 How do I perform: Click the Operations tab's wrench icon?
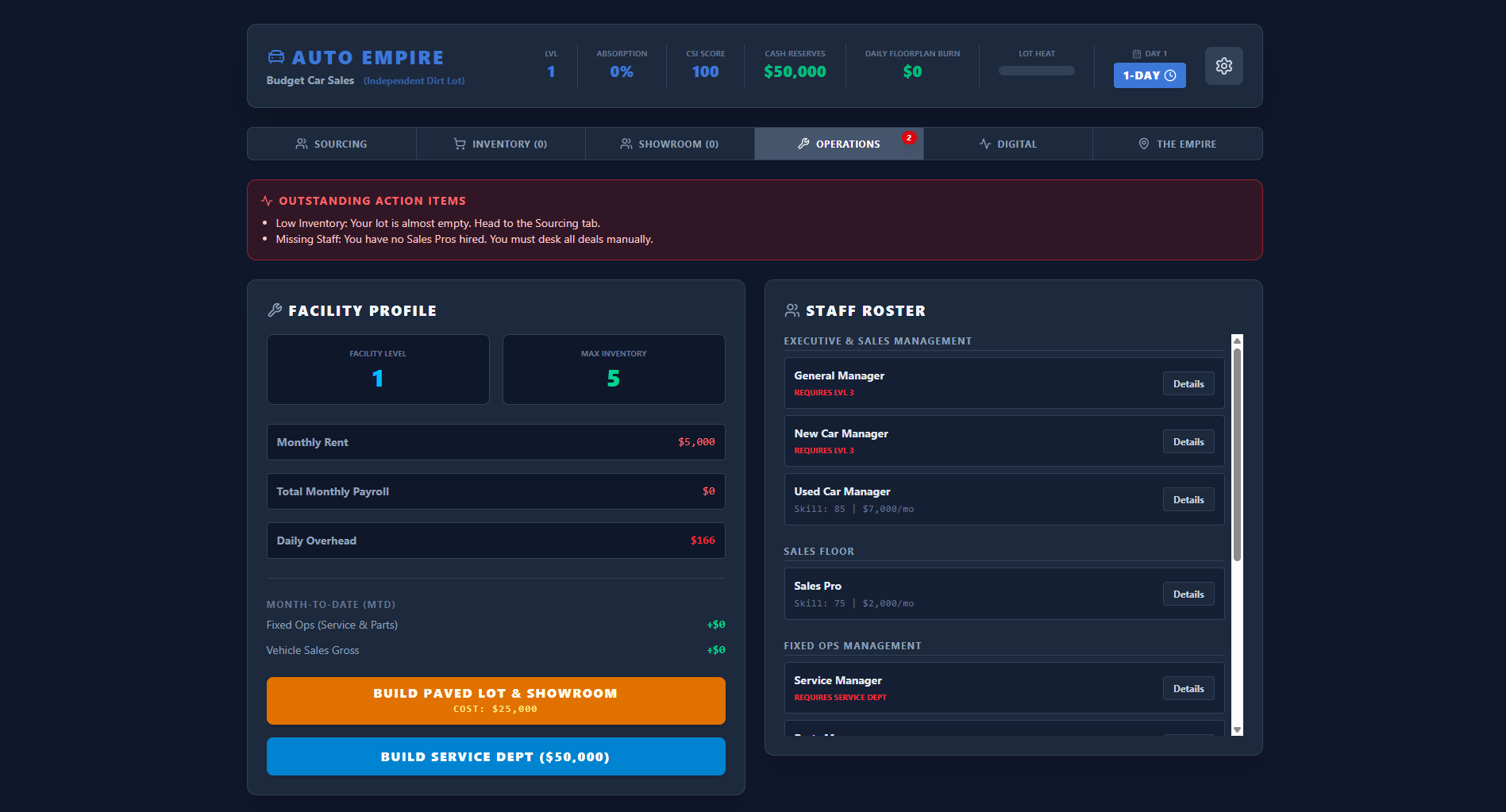[x=803, y=144]
